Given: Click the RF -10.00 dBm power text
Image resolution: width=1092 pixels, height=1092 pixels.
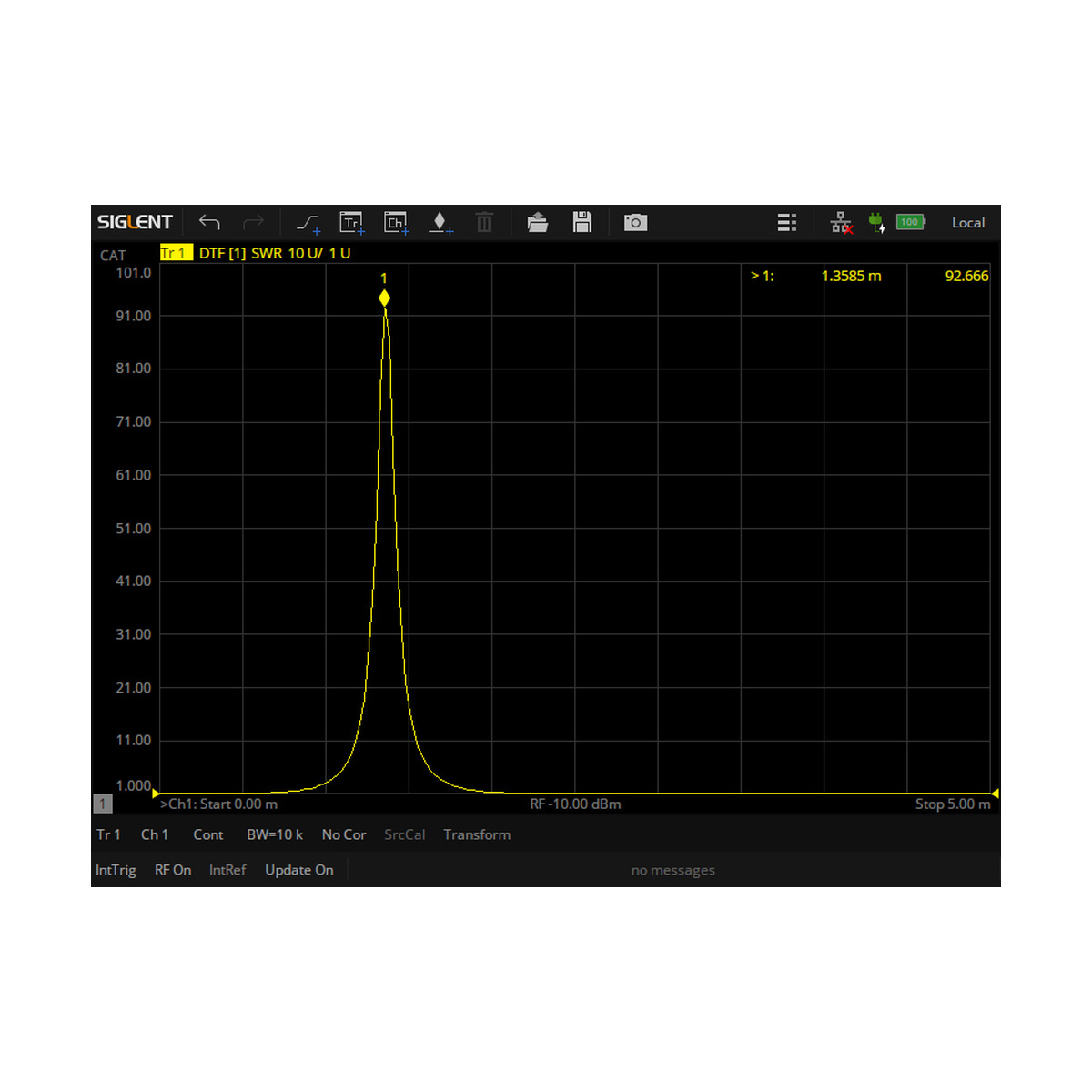Looking at the screenshot, I should click(x=576, y=804).
